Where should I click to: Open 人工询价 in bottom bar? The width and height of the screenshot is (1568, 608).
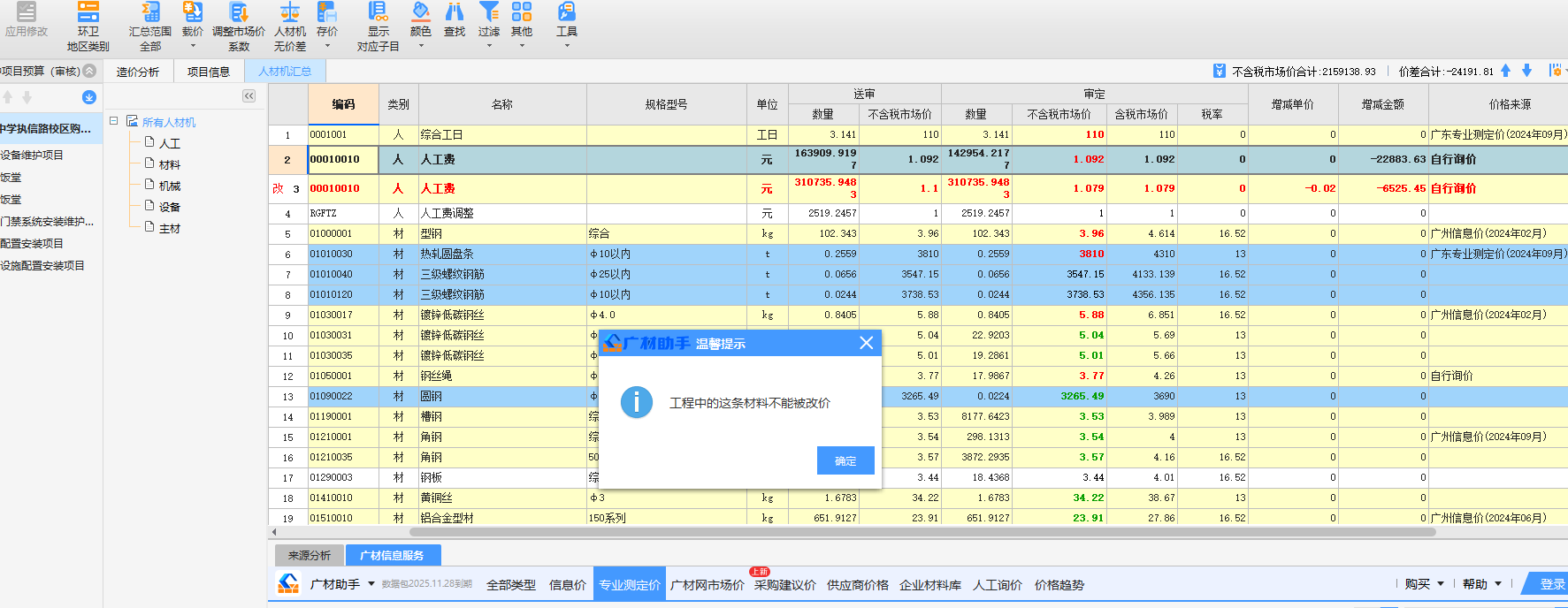click(x=997, y=584)
